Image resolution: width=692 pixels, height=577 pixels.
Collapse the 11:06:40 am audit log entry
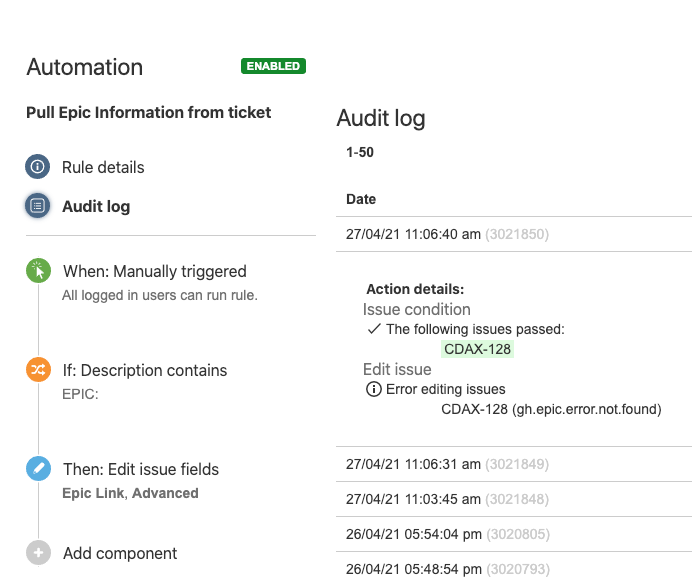pyautogui.click(x=447, y=234)
